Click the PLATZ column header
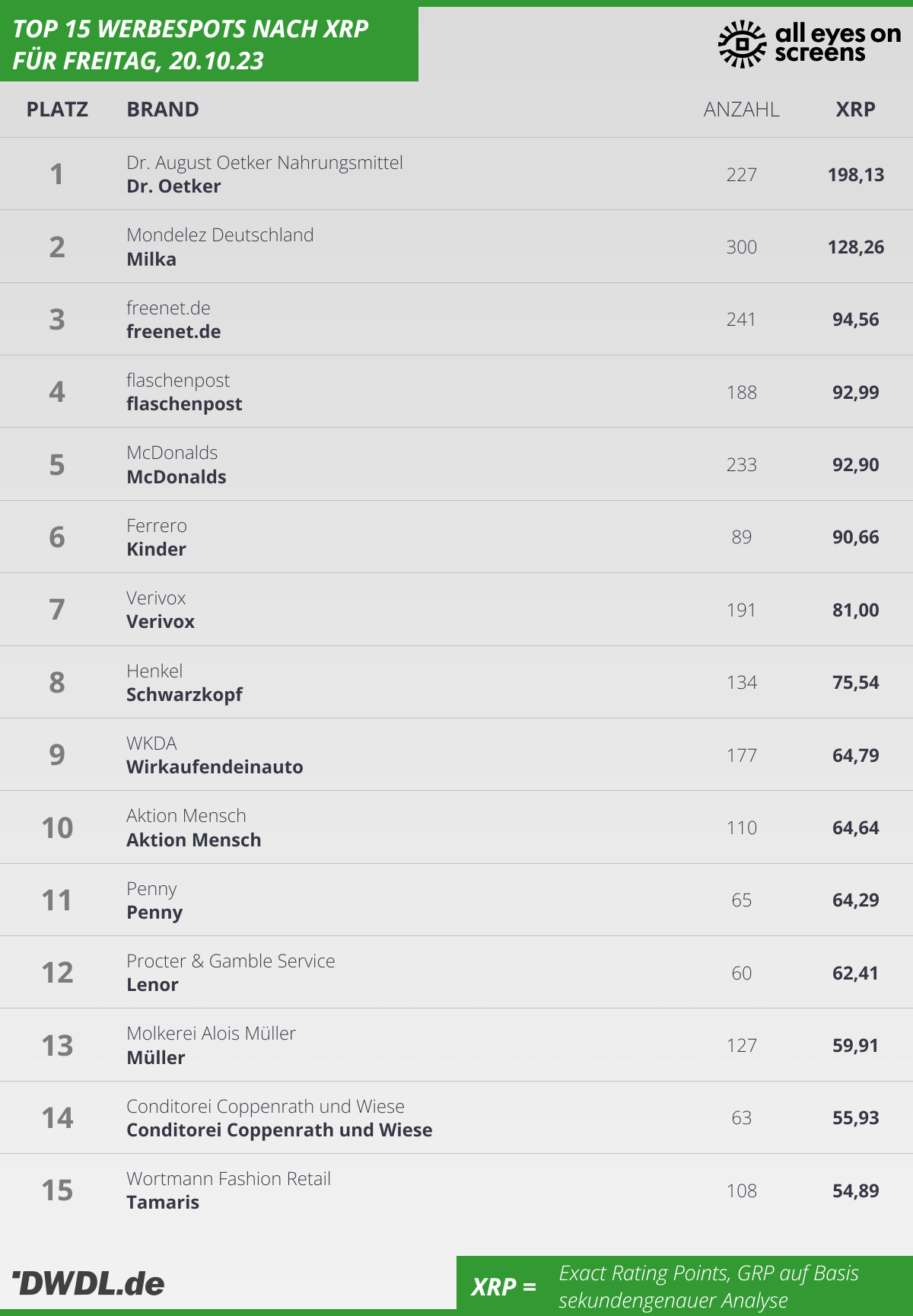Image resolution: width=913 pixels, height=1316 pixels. (x=57, y=110)
